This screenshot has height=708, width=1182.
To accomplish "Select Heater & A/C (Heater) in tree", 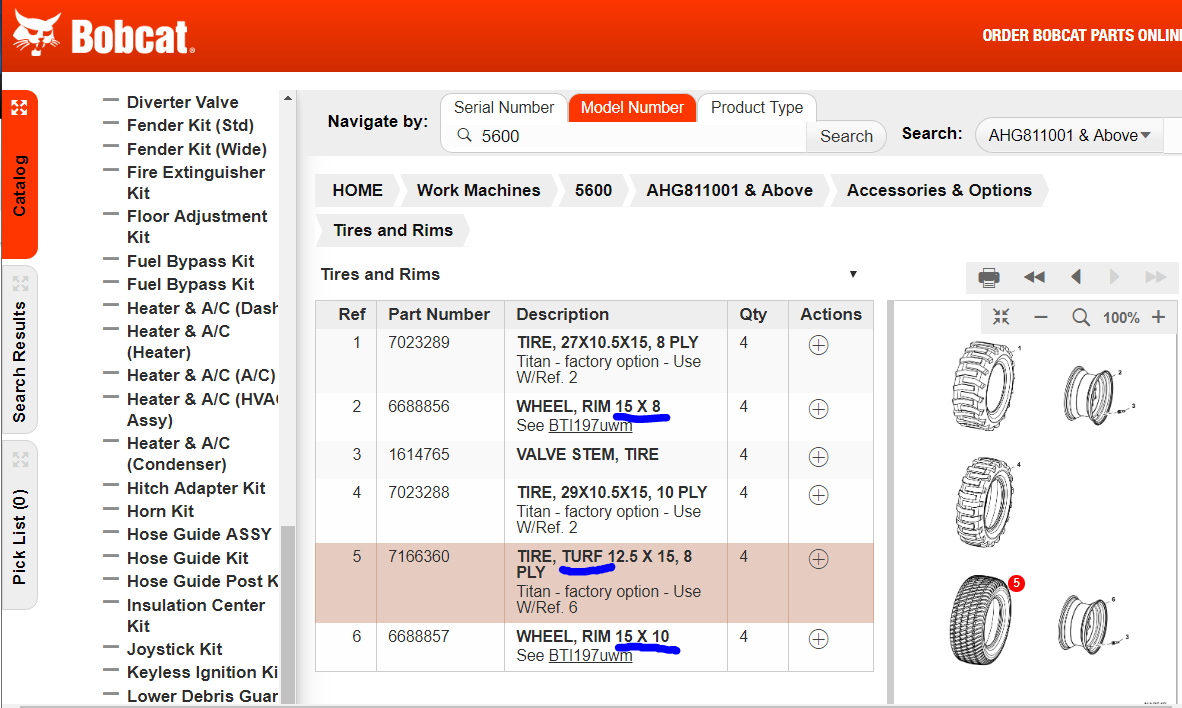I will 178,342.
